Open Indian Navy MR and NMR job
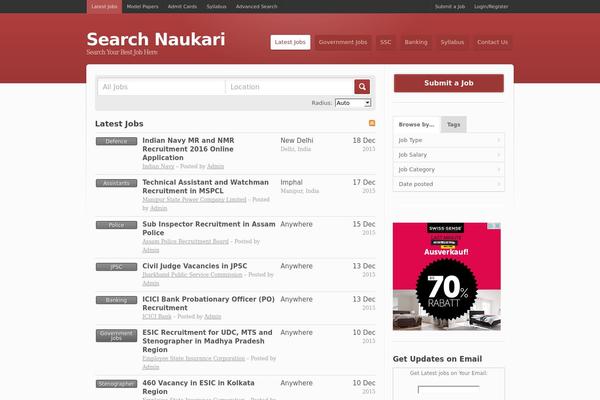 pyautogui.click(x=188, y=149)
